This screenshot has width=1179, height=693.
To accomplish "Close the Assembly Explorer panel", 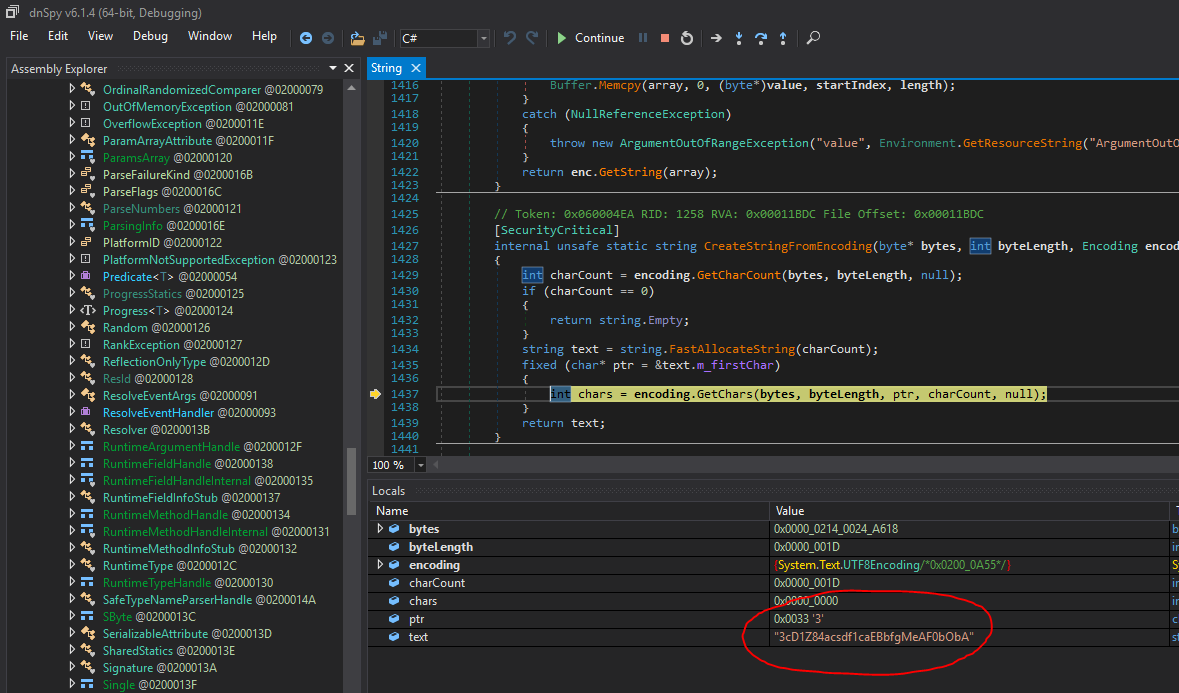I will tap(349, 68).
